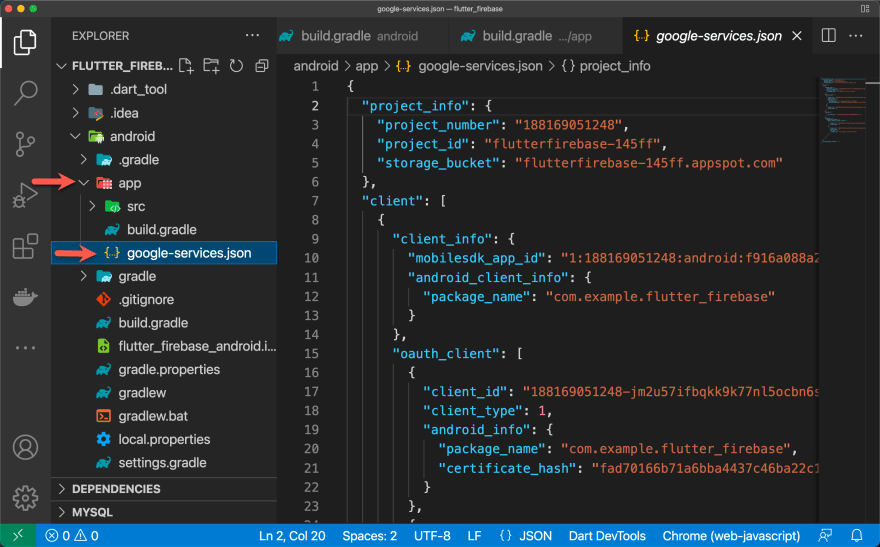This screenshot has width=880, height=547.
Task: Expand the .dart_tool folder
Action: point(76,89)
